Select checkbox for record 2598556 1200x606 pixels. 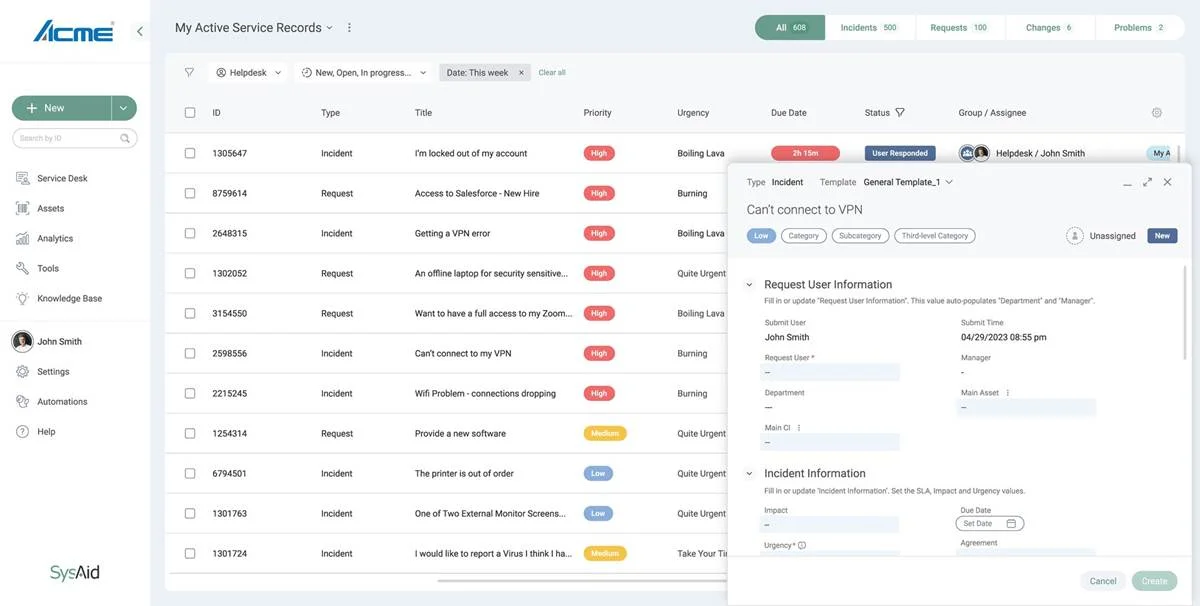(x=190, y=353)
